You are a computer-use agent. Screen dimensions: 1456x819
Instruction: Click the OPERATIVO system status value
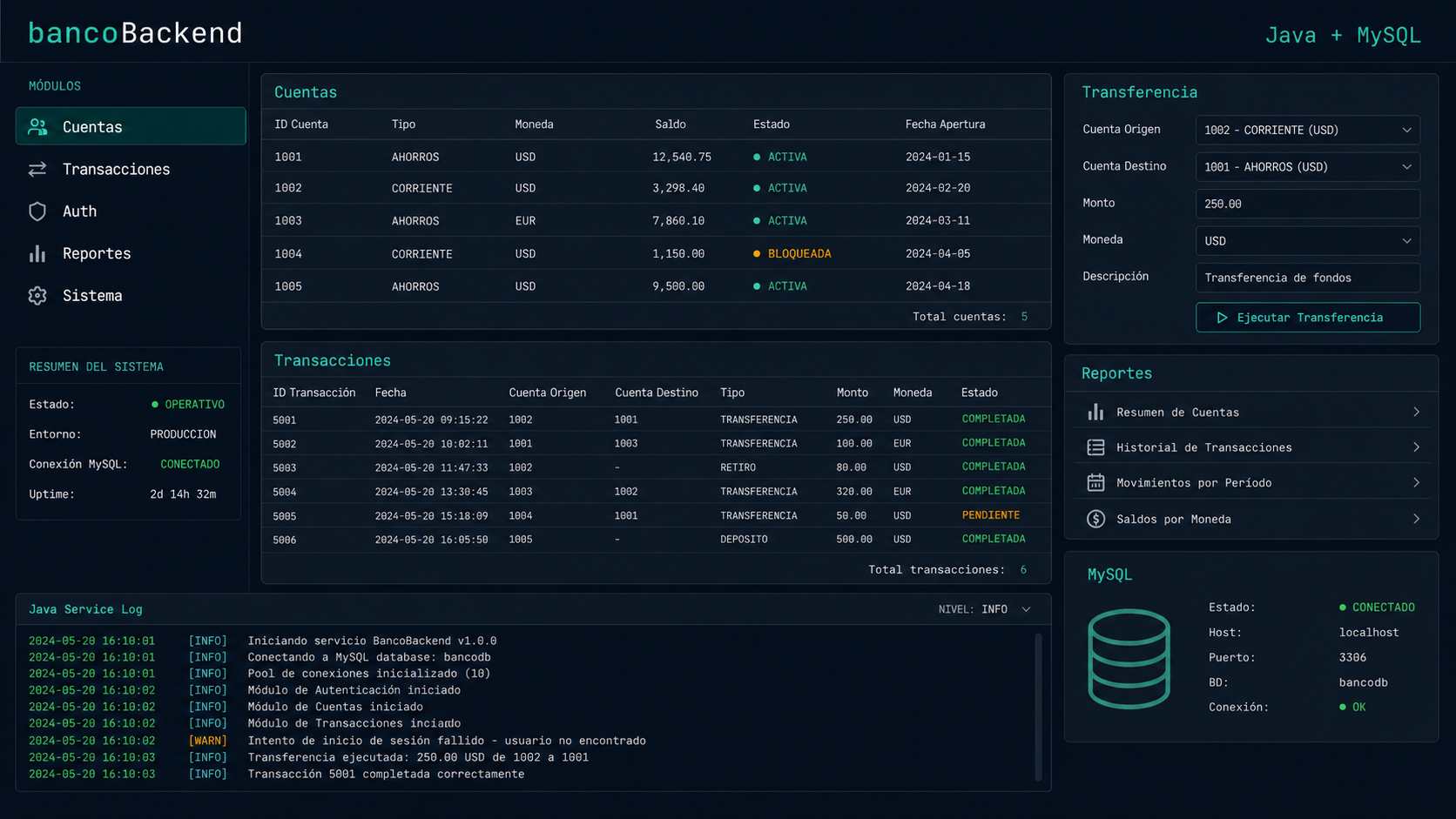188,405
